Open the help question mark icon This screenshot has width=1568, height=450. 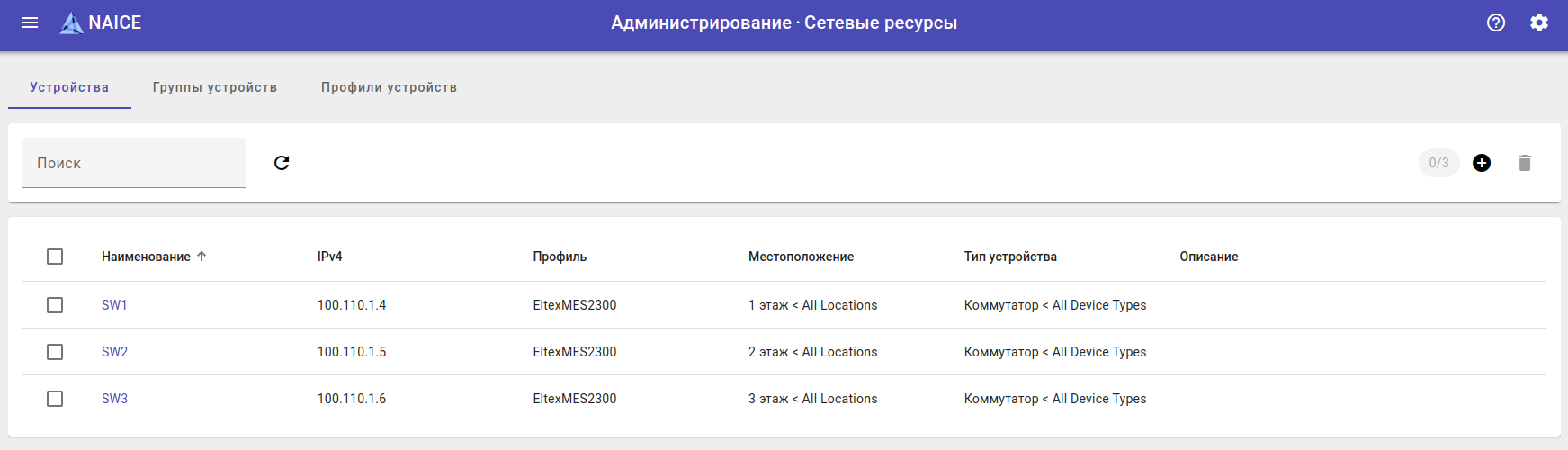tap(1496, 22)
